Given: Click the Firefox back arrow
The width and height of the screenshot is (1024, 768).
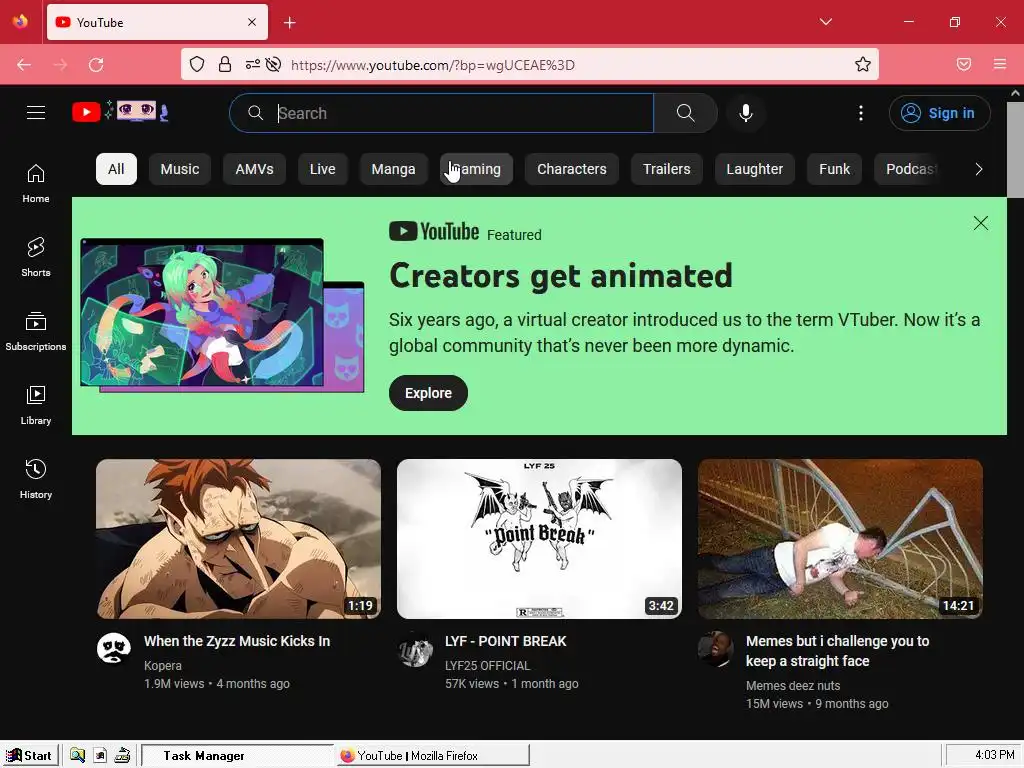Looking at the screenshot, I should pos(24,65).
